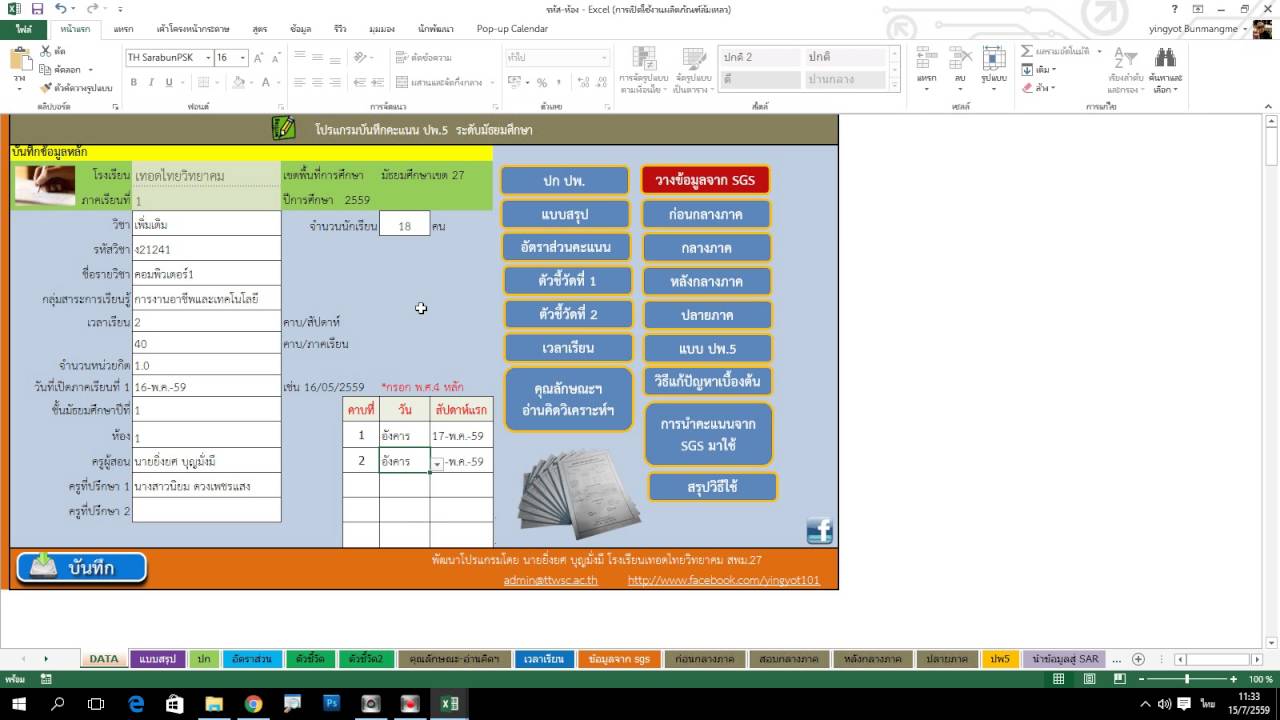
Task: Open Chrome from the Windows taskbar
Action: (253, 704)
